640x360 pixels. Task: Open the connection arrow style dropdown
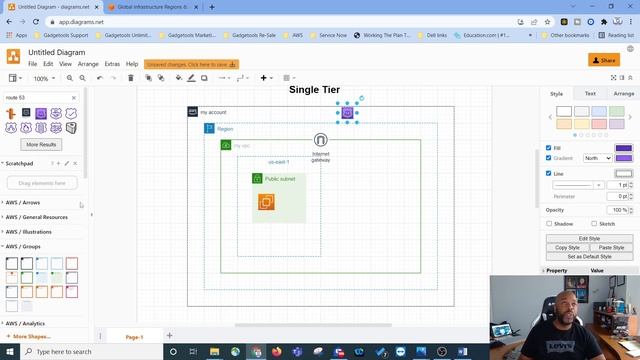(x=224, y=78)
